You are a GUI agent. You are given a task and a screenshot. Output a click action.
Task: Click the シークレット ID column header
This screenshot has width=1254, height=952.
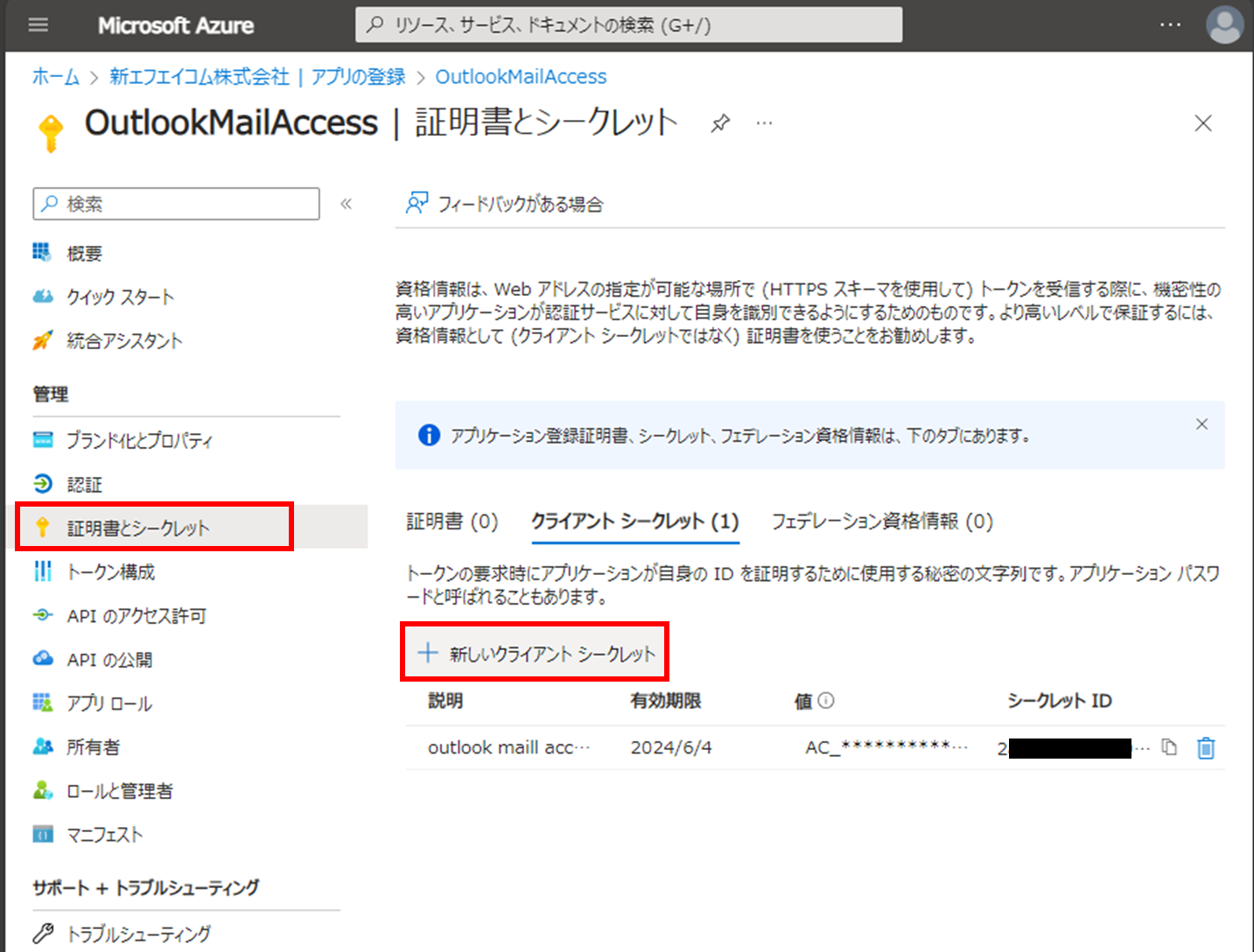[x=1060, y=701]
